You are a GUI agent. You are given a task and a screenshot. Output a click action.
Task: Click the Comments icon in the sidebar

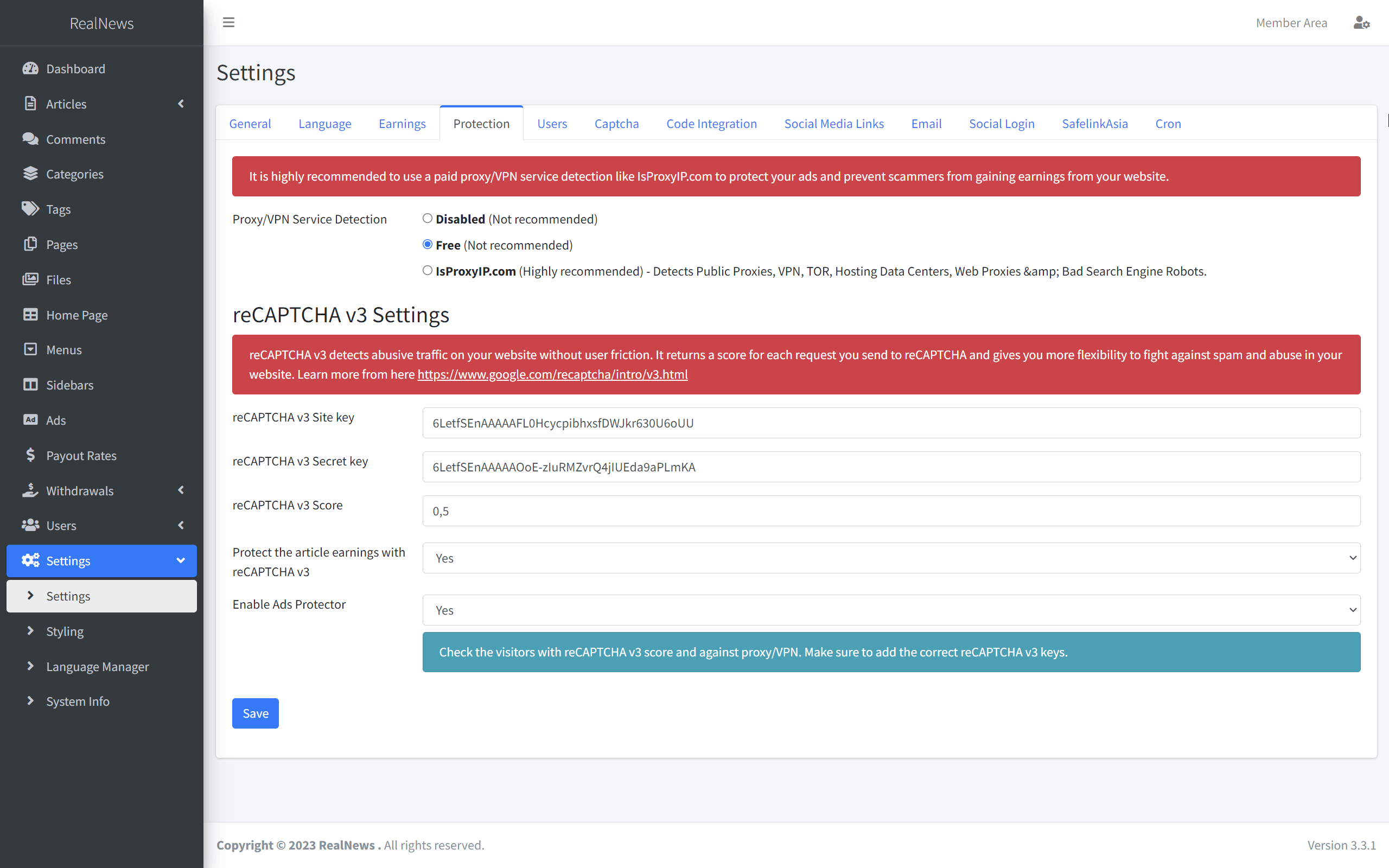[x=31, y=139]
